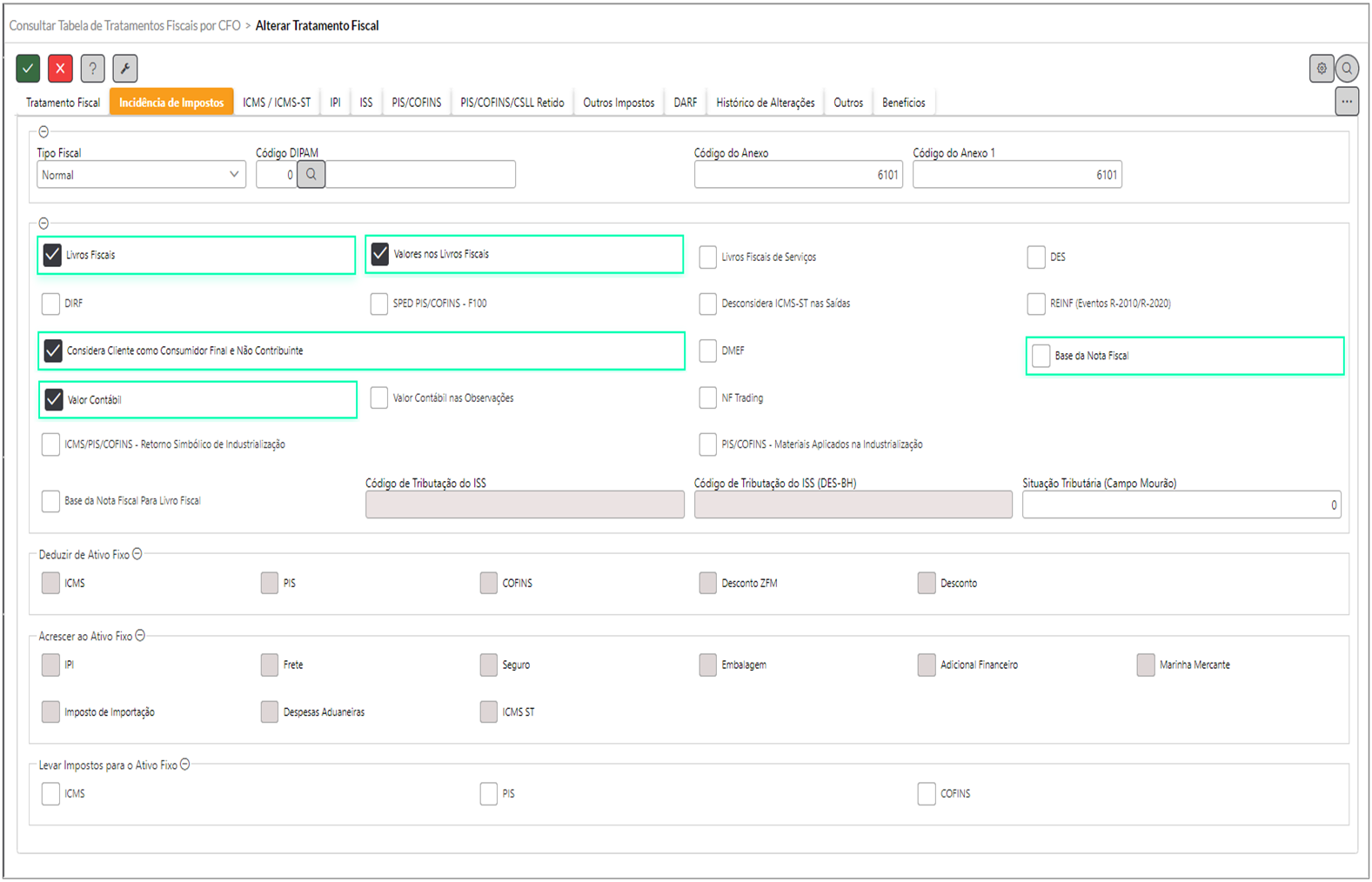This screenshot has height=882, width=1372.
Task: Click the Código DIPAM lookup magnifier
Action: click(x=311, y=175)
